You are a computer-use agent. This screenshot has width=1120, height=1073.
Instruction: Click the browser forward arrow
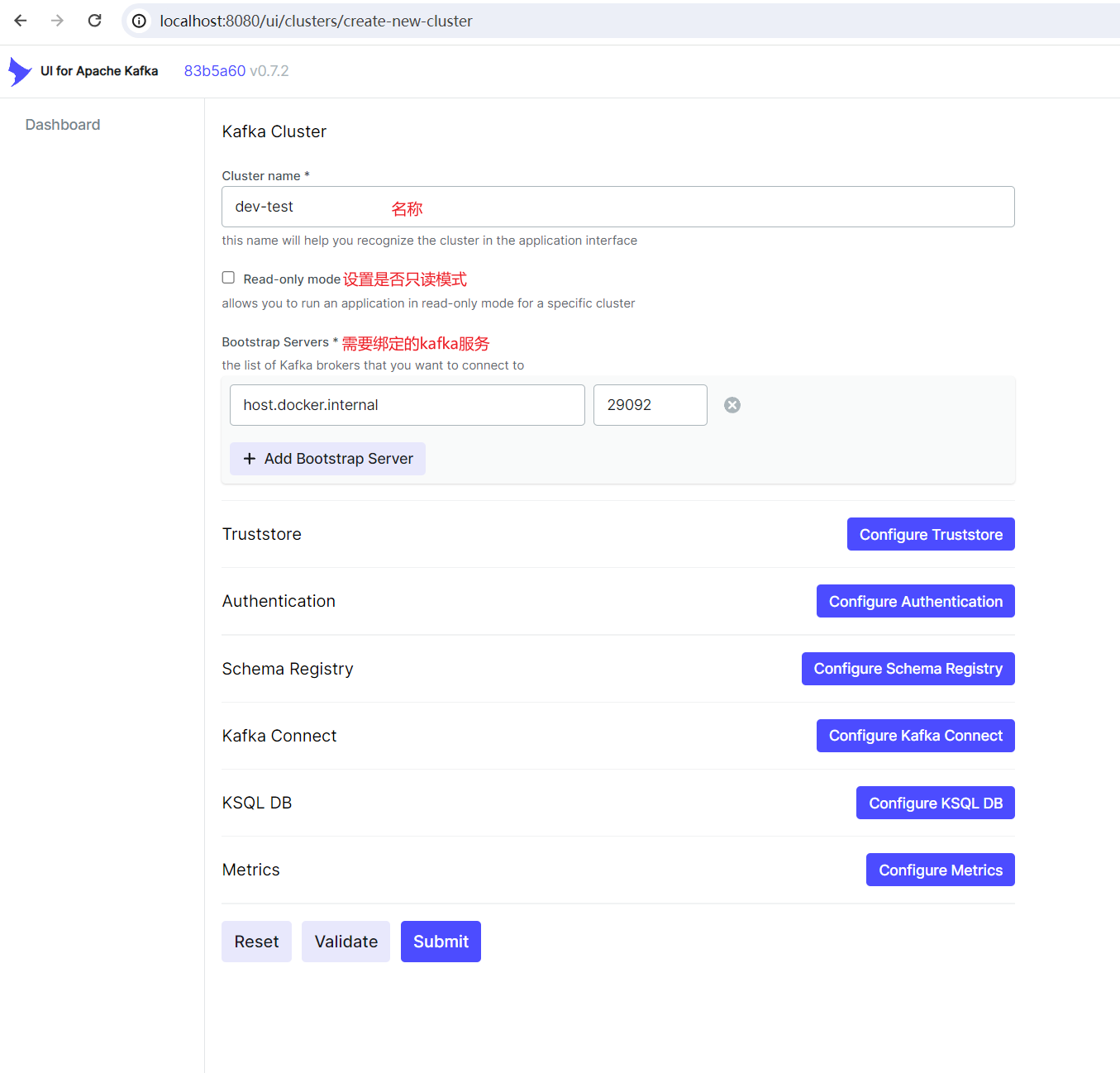(x=57, y=21)
